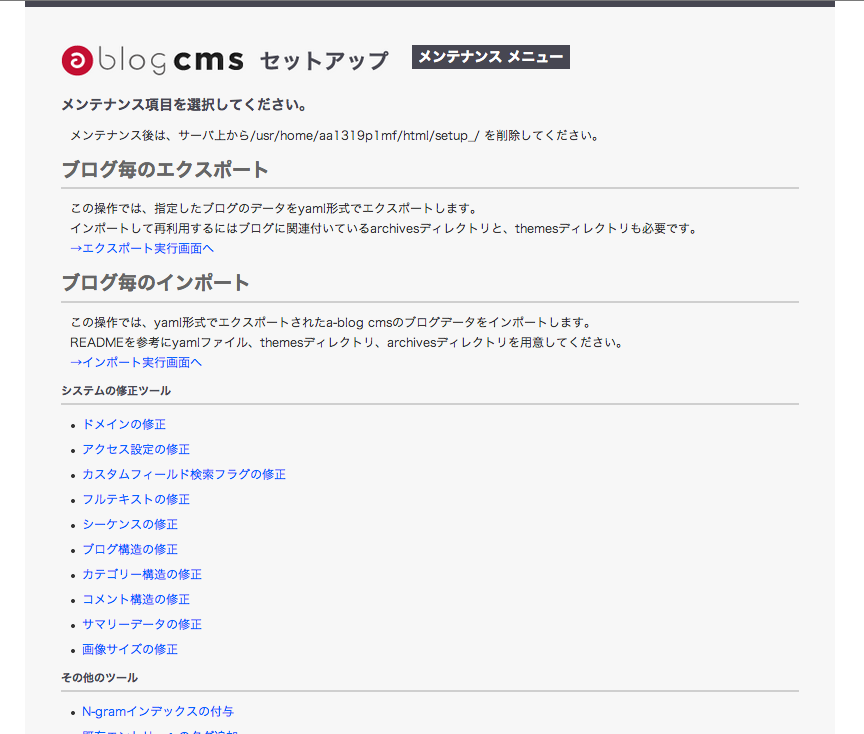Click the その他のツール heading
This screenshot has height=734, width=864.
click(100, 678)
